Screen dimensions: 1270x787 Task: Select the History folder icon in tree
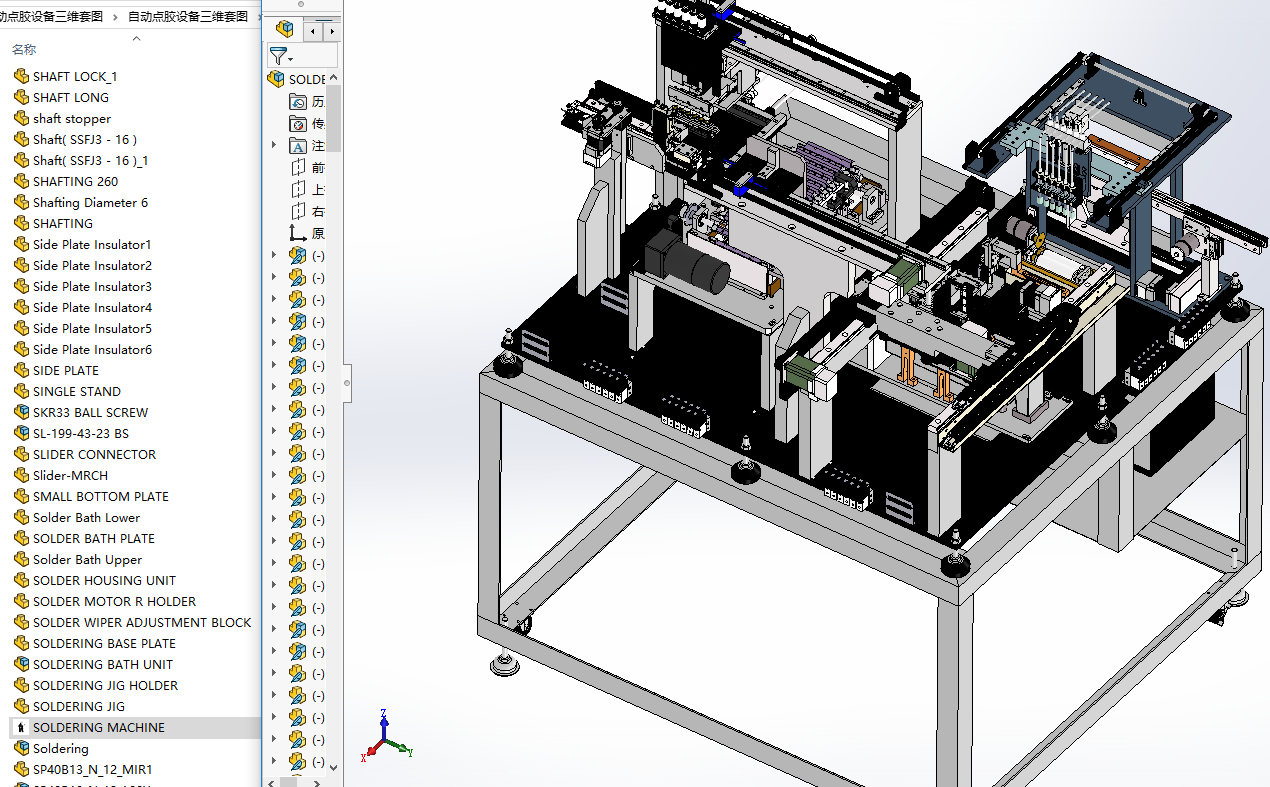tap(298, 101)
